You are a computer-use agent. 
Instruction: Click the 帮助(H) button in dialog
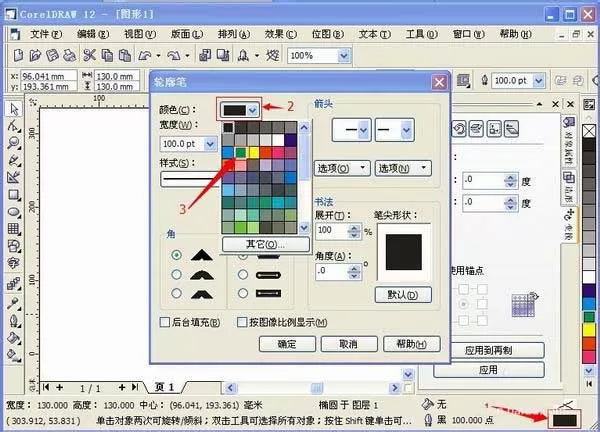pos(412,344)
